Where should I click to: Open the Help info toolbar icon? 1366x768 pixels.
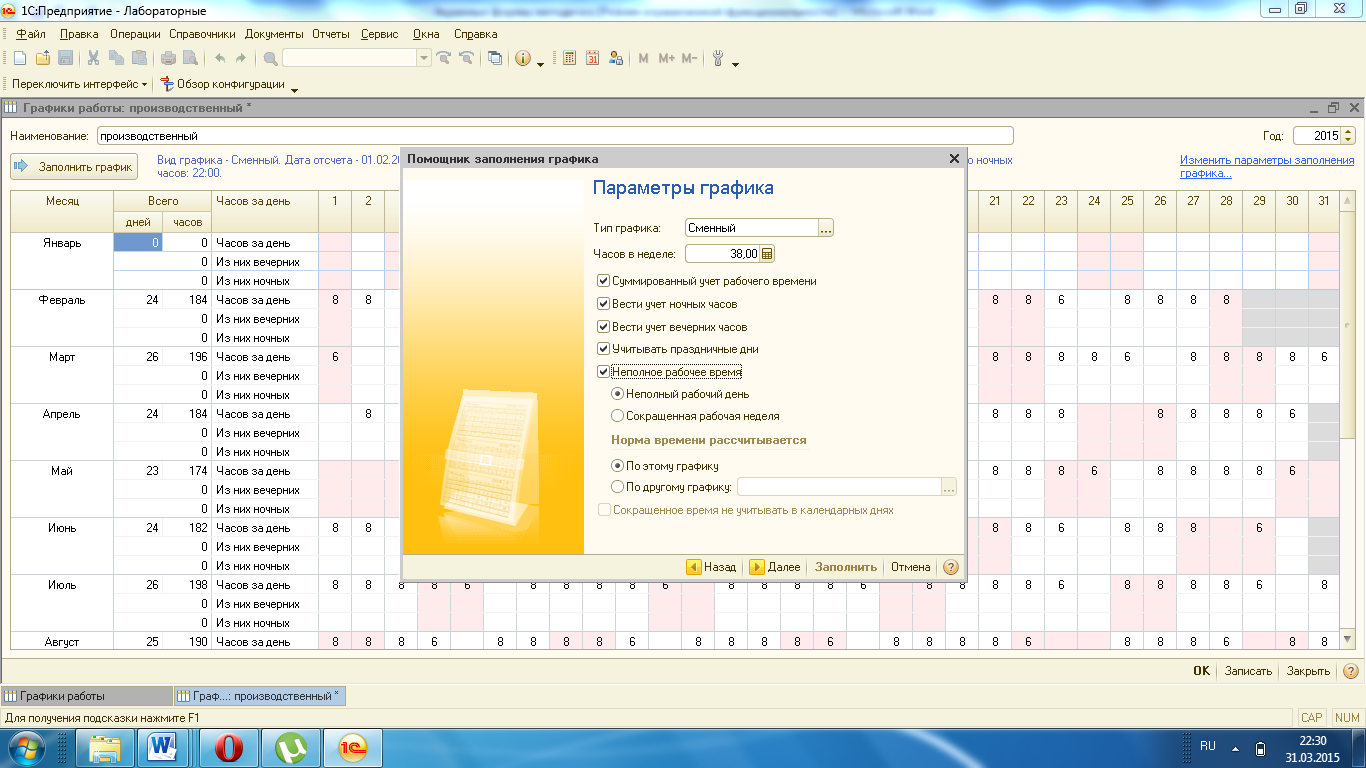[523, 58]
